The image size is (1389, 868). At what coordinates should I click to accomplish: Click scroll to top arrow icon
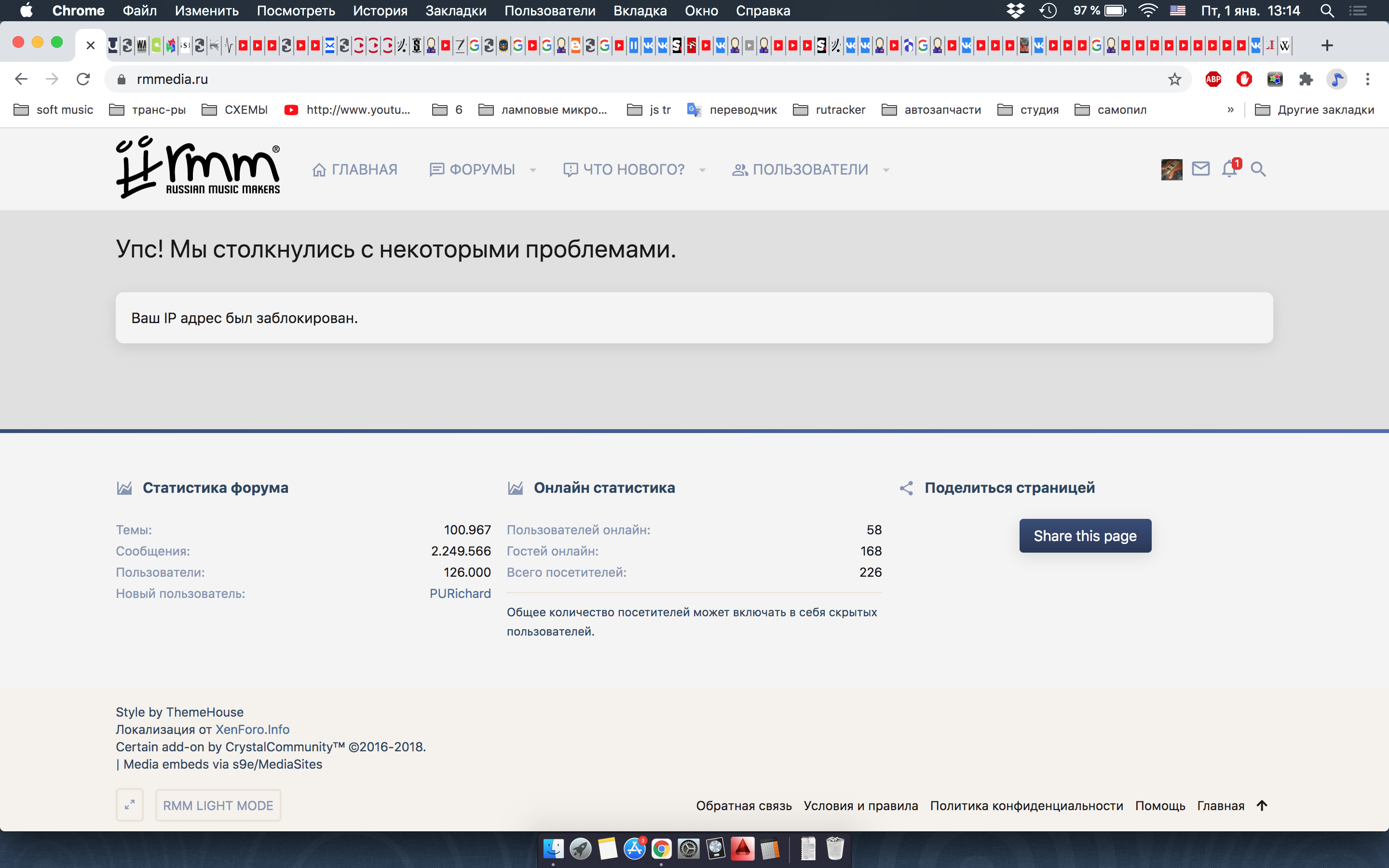click(1262, 805)
